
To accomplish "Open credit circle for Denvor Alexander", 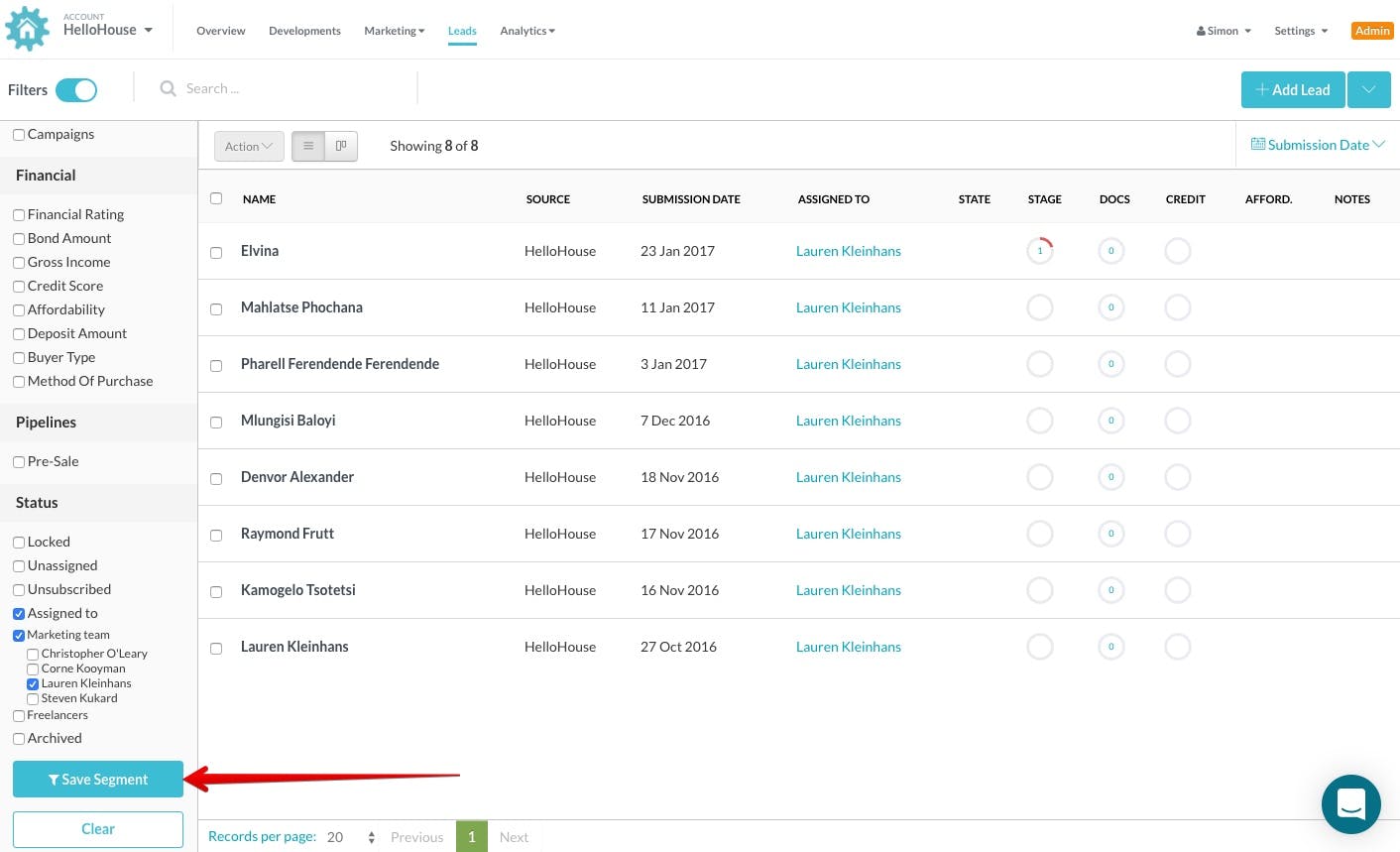I will 1178,477.
